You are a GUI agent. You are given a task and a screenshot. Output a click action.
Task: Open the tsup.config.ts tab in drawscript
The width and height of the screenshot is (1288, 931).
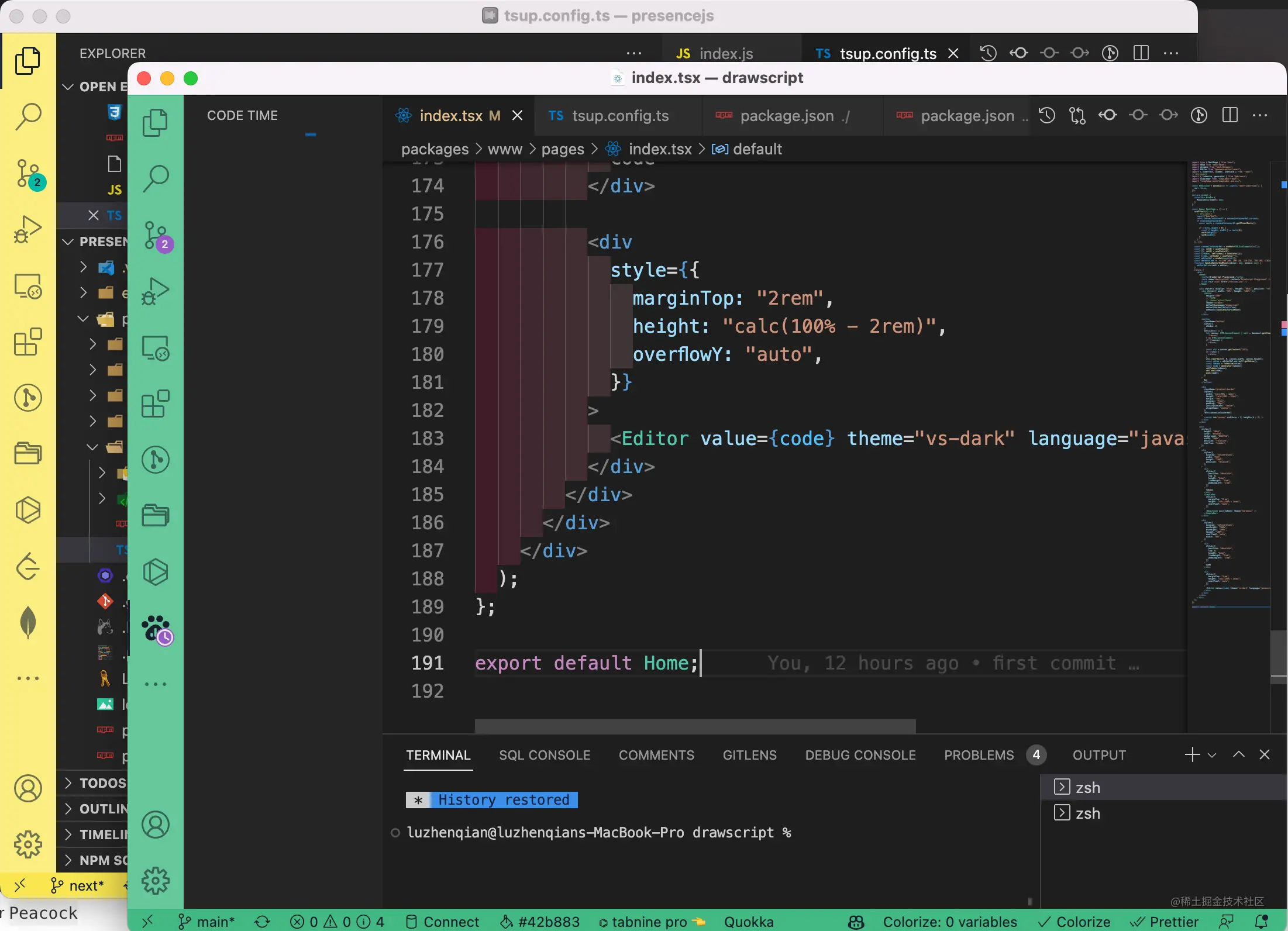coord(619,116)
